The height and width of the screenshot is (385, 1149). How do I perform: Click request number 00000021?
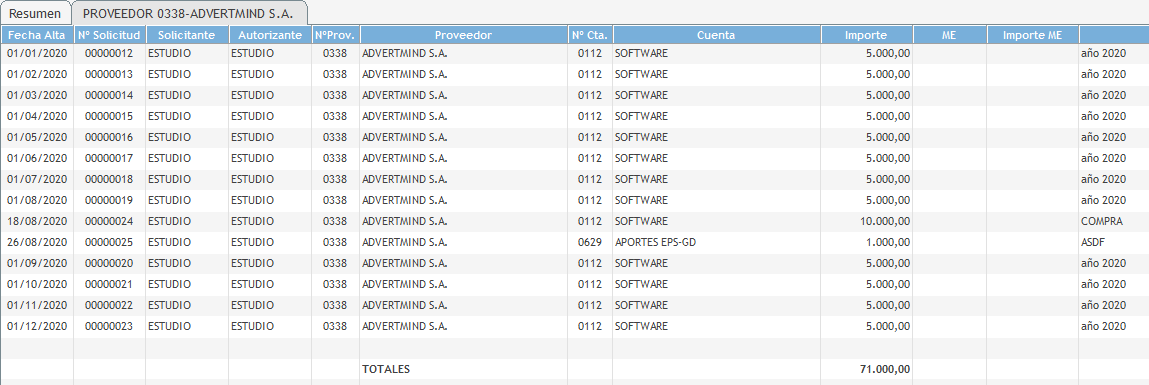pos(109,284)
